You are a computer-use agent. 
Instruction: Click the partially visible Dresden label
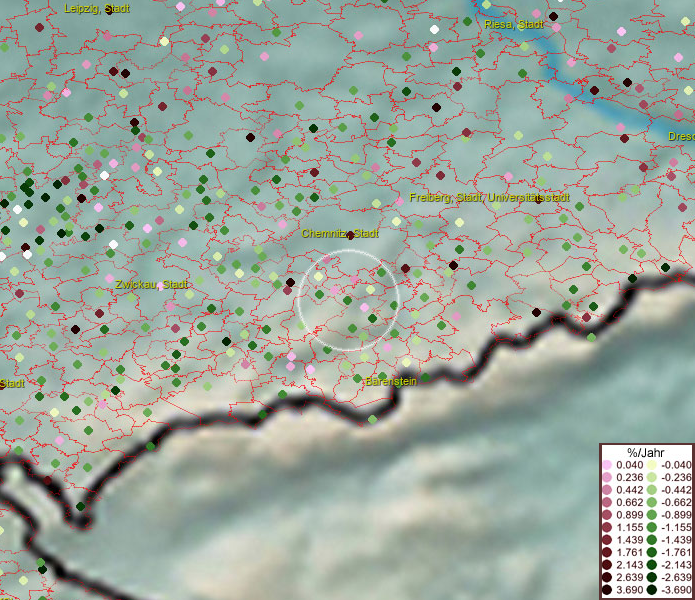(x=681, y=136)
